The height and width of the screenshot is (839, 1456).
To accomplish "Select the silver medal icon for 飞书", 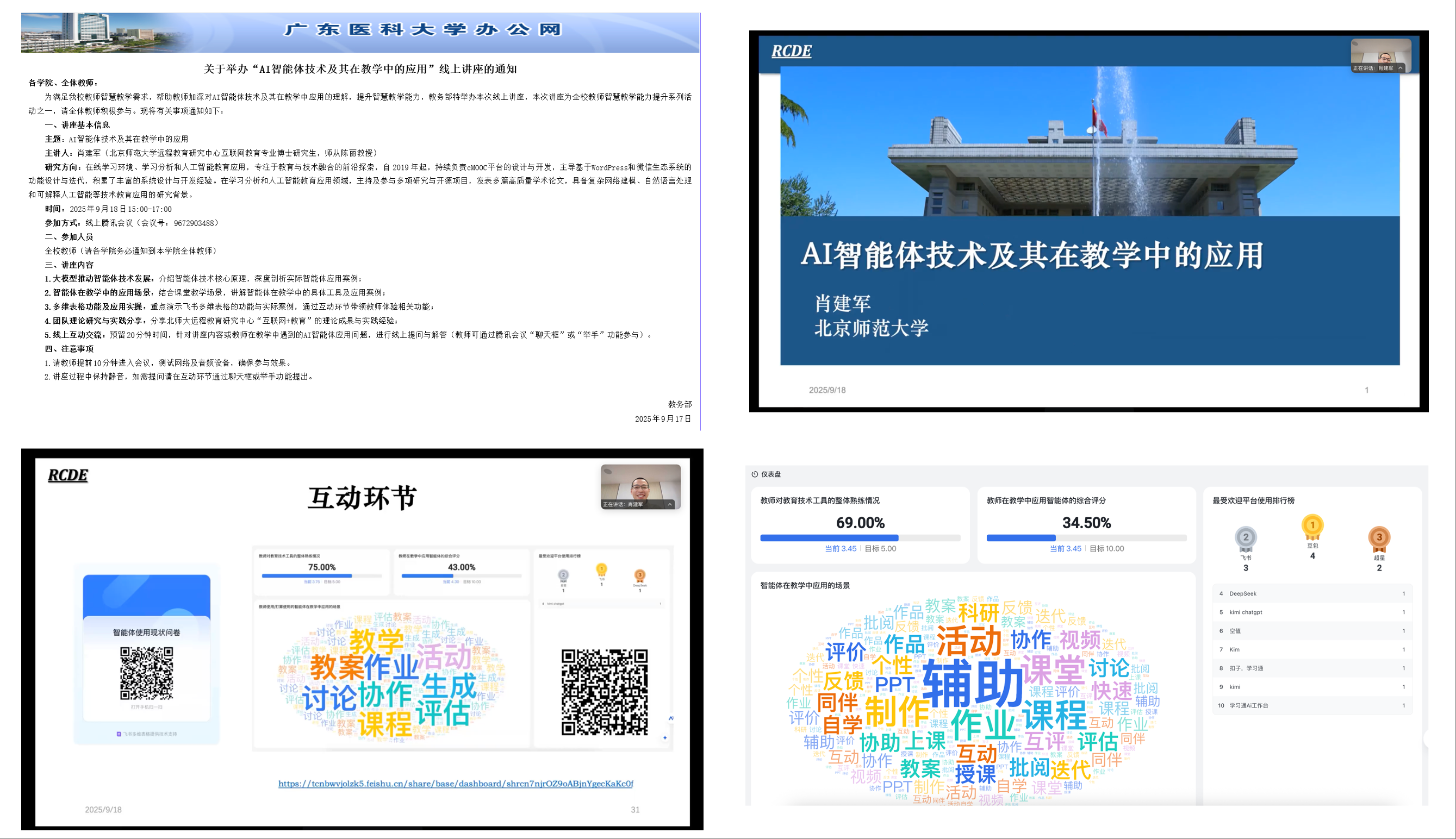I will [x=1246, y=536].
